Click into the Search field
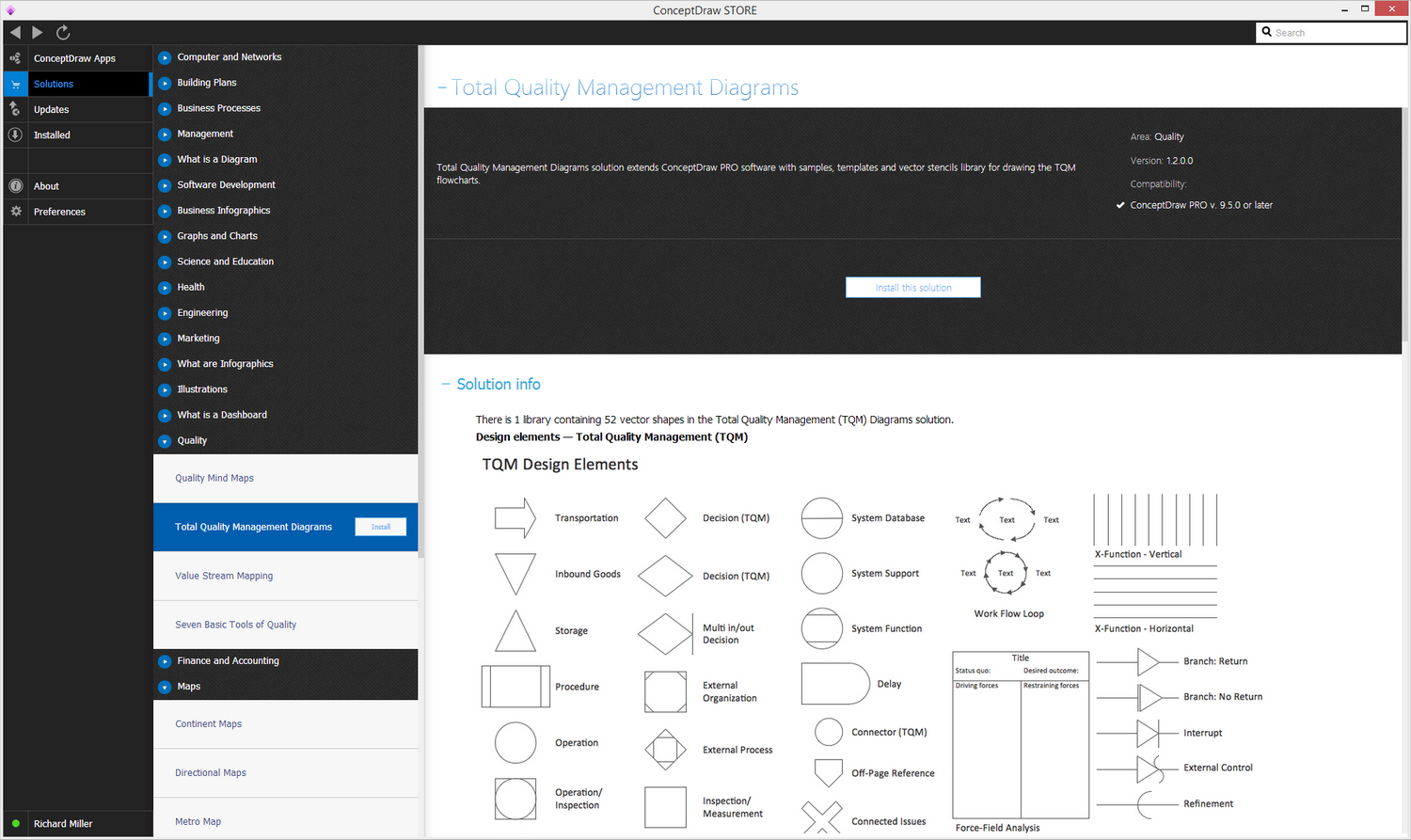The width and height of the screenshot is (1411, 840). tap(1336, 33)
